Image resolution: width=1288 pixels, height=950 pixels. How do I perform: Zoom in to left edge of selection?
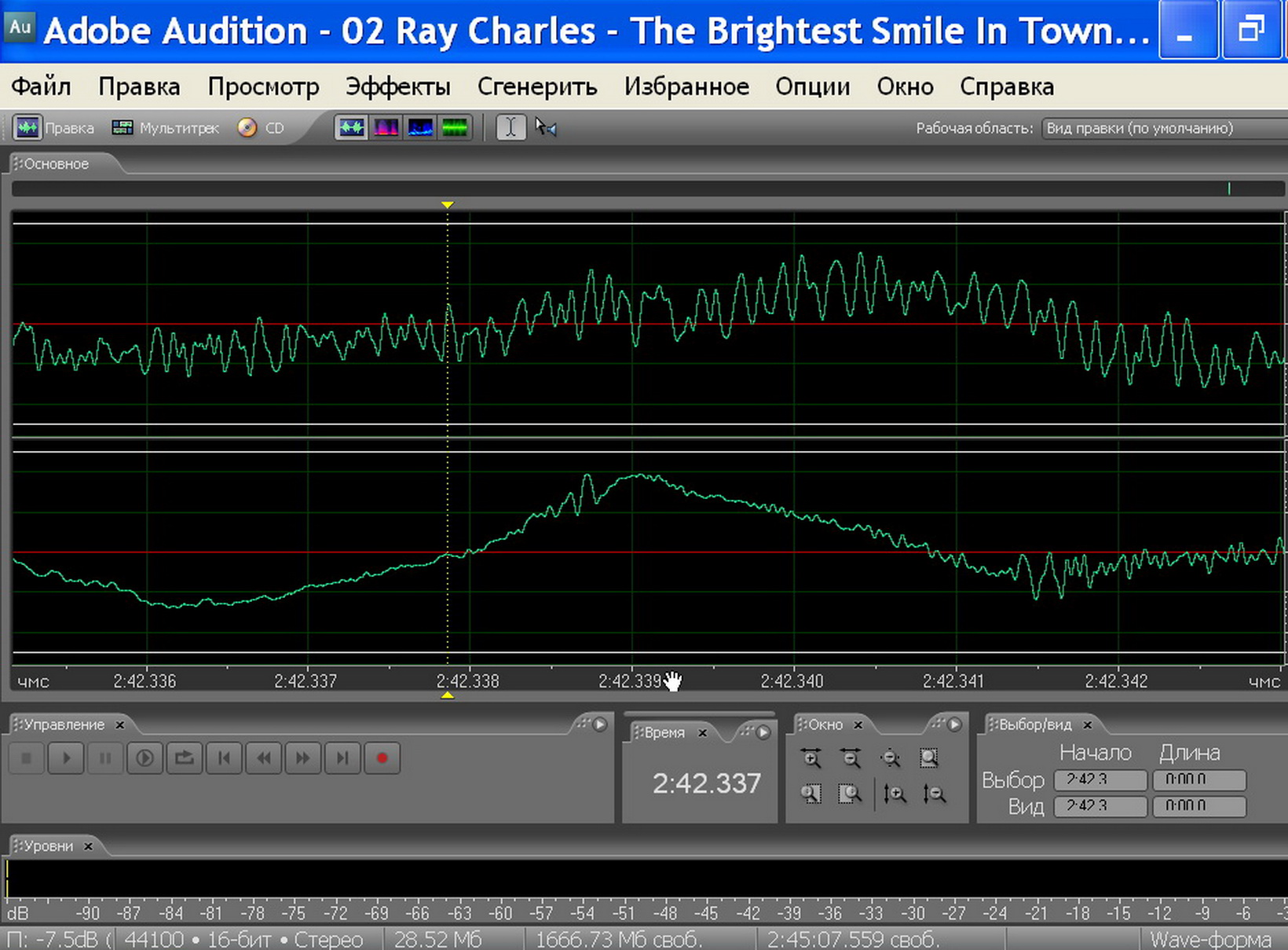click(811, 794)
